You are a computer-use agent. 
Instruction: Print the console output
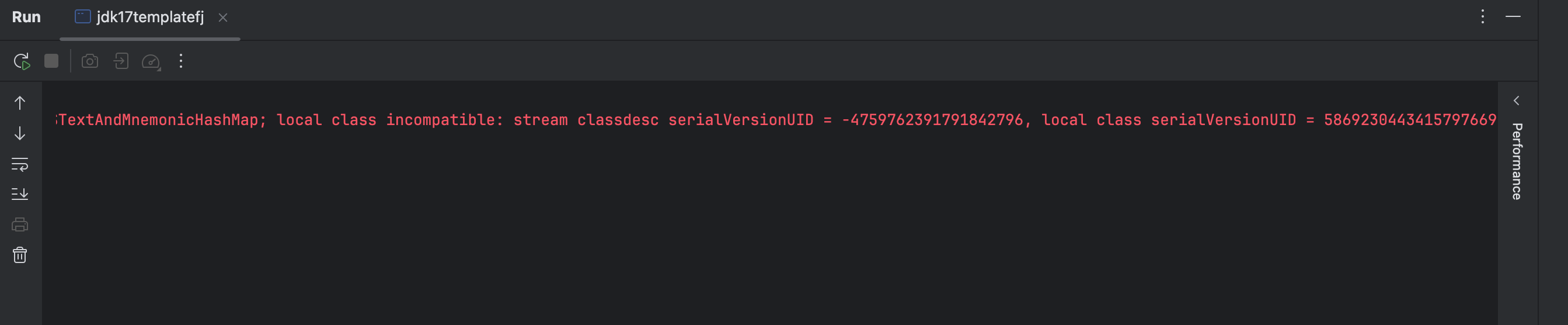click(20, 224)
